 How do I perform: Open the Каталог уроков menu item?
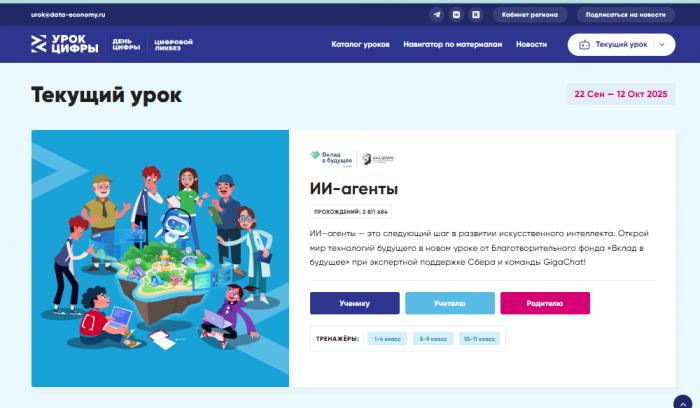point(360,45)
